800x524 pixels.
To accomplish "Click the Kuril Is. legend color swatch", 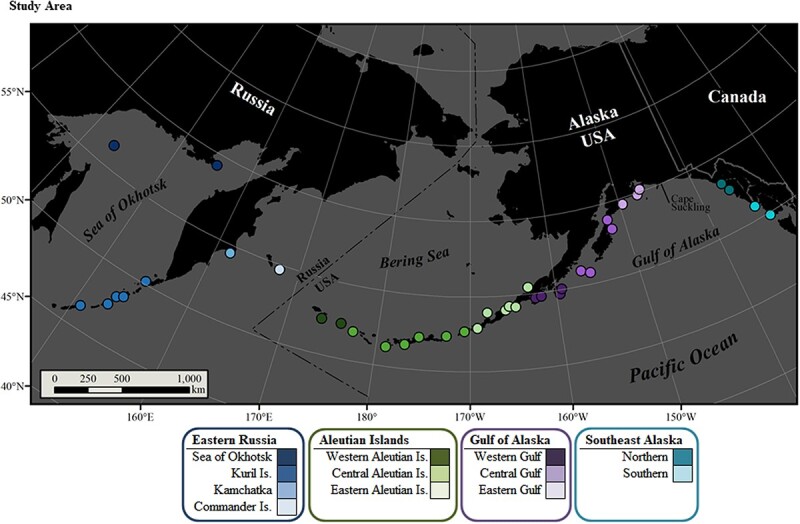I will 287,473.
